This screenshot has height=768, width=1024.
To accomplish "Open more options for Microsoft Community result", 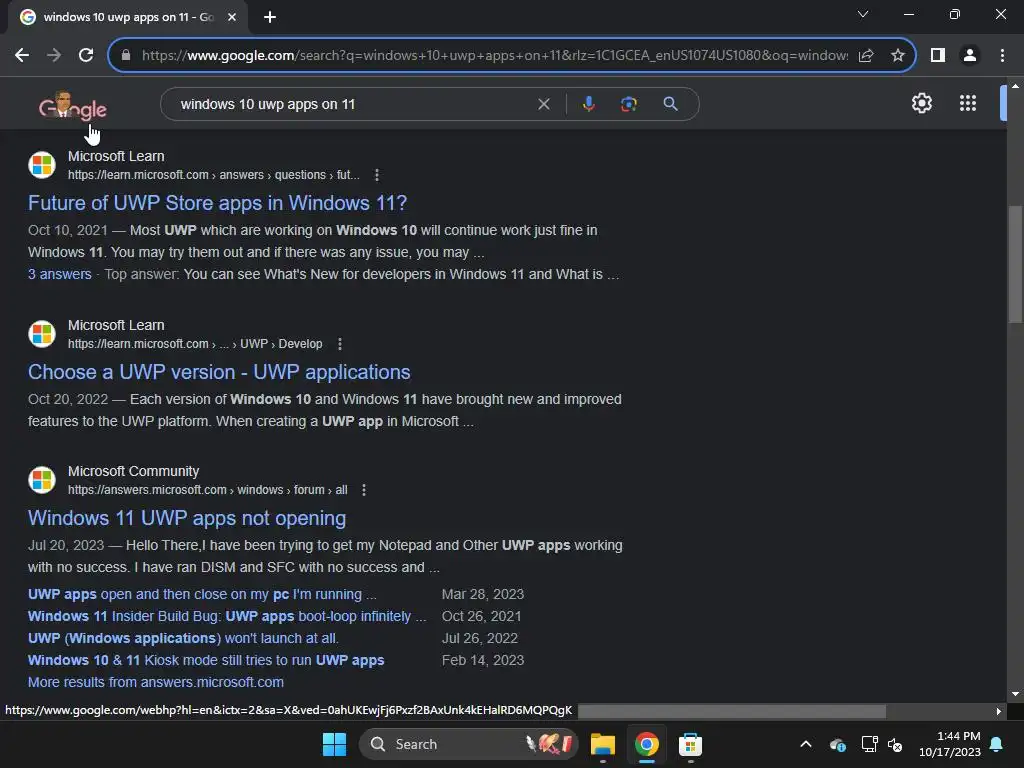I will pos(364,490).
